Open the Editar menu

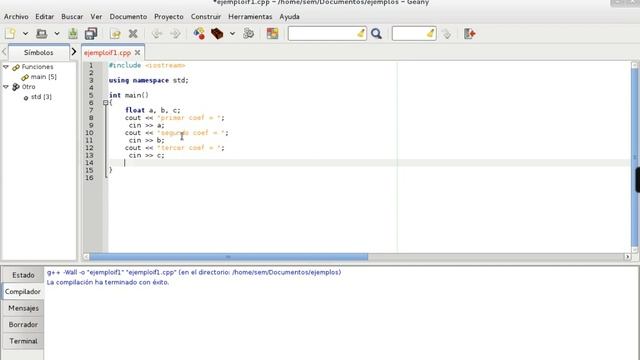[44, 17]
